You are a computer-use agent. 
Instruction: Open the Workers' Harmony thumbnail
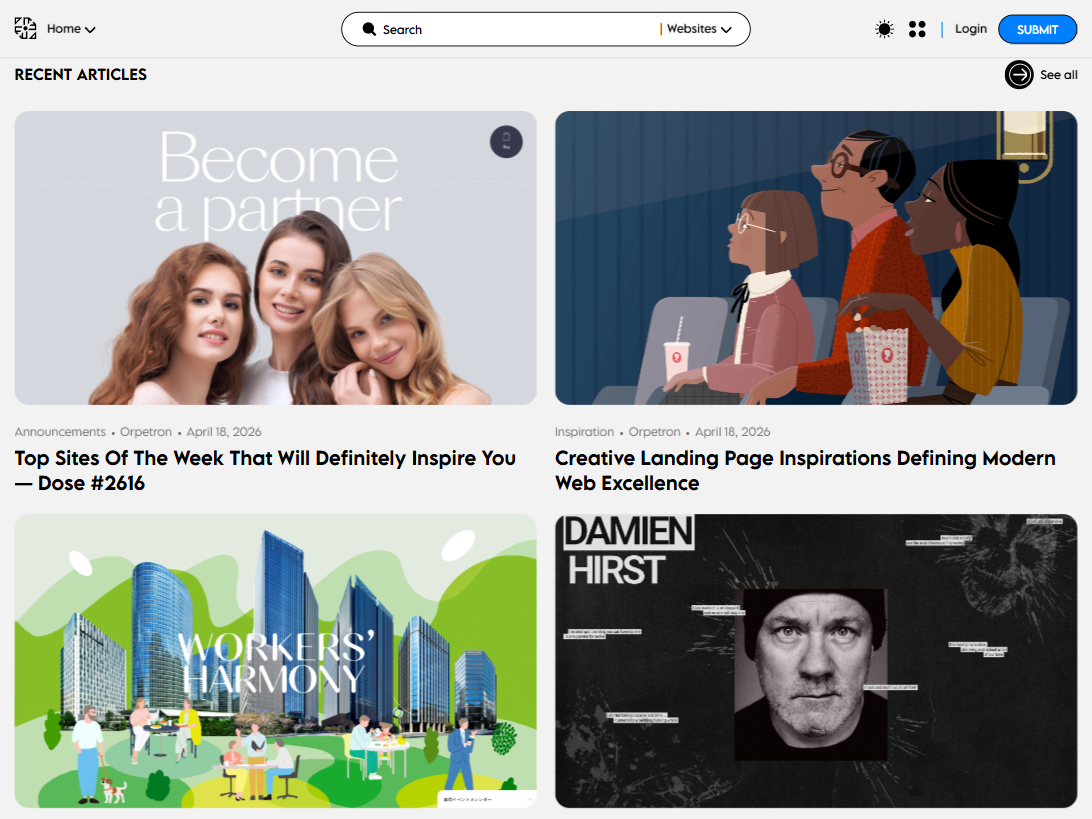(x=276, y=661)
